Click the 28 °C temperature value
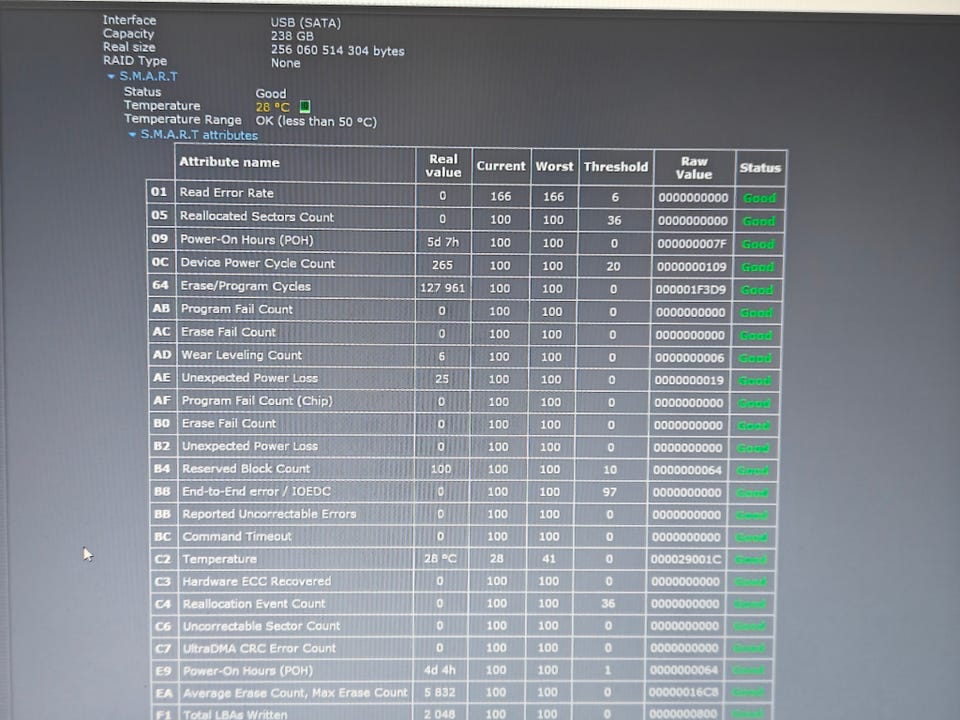This screenshot has width=960, height=720. [272, 107]
